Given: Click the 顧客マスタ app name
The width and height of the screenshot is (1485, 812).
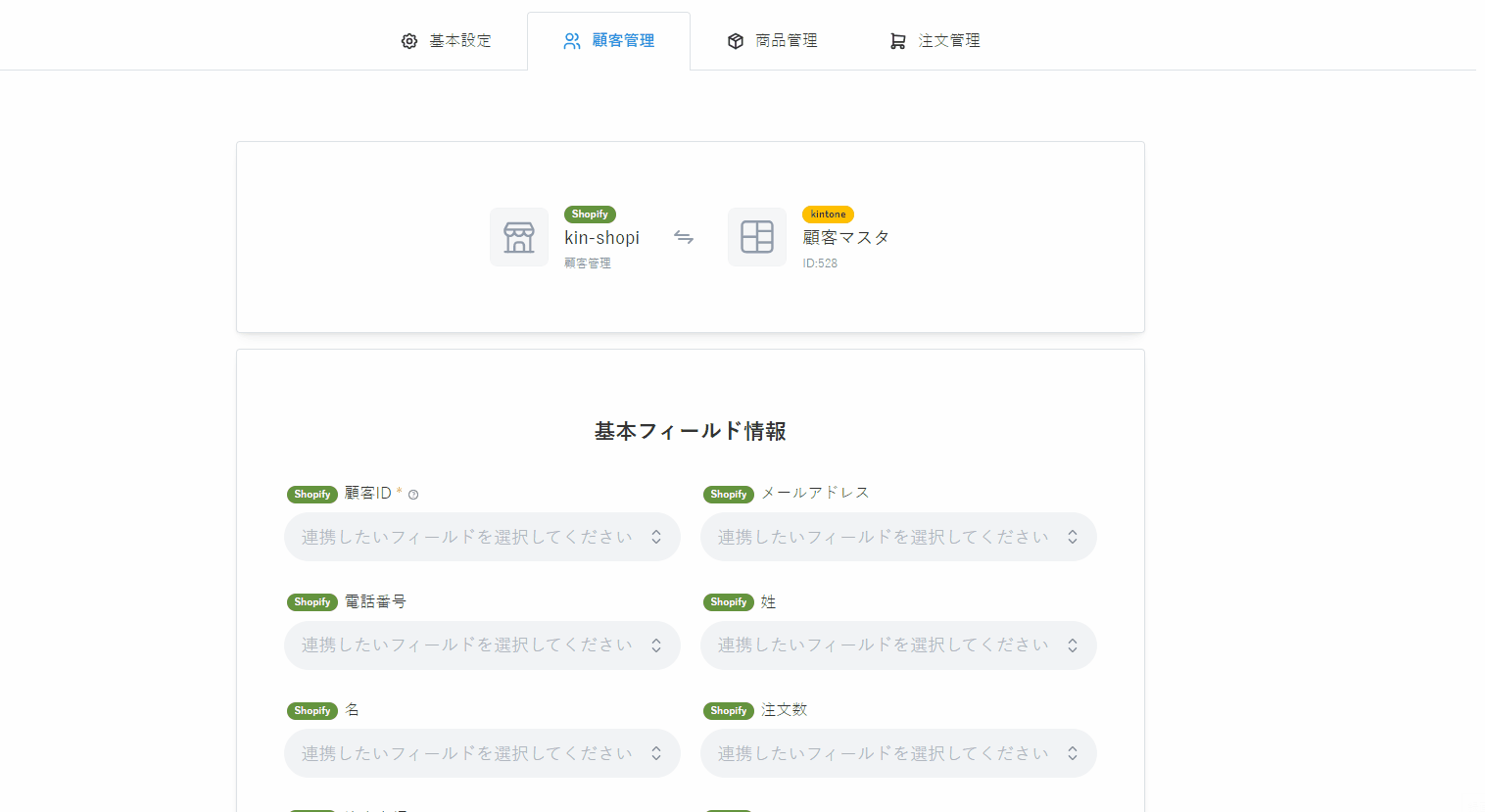Looking at the screenshot, I should click(845, 238).
